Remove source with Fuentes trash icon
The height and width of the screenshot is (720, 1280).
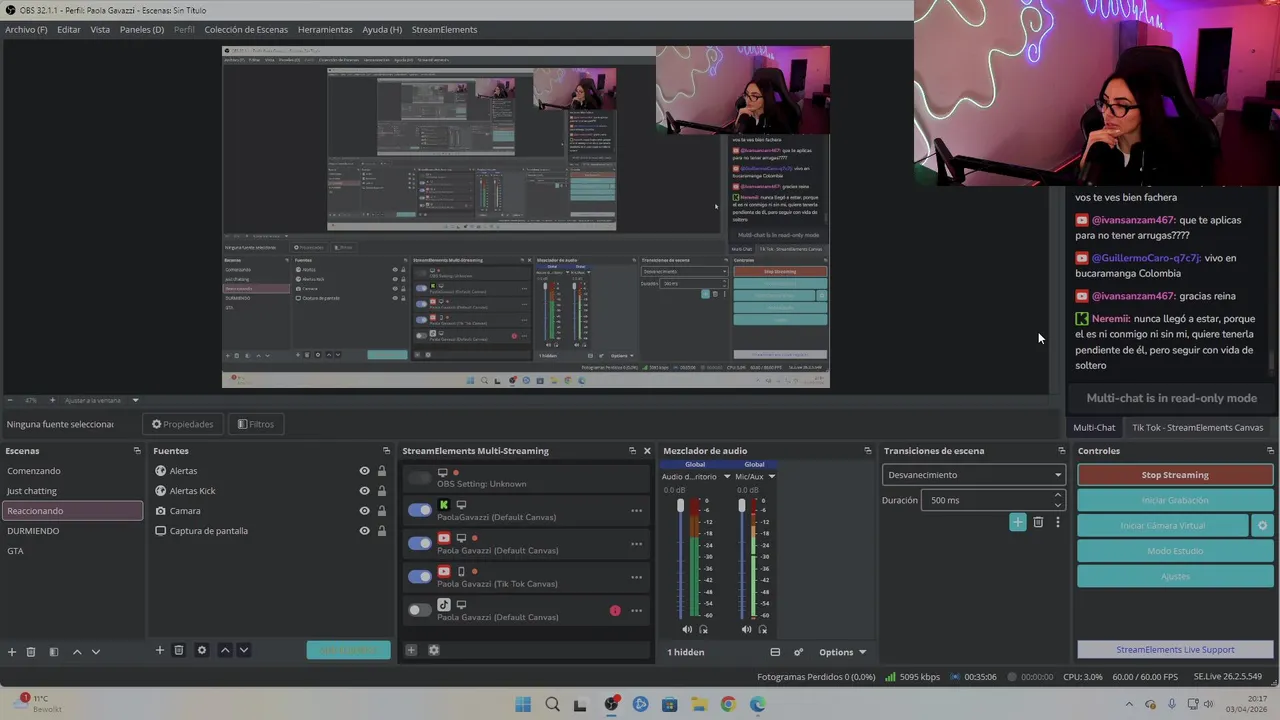[x=179, y=650]
